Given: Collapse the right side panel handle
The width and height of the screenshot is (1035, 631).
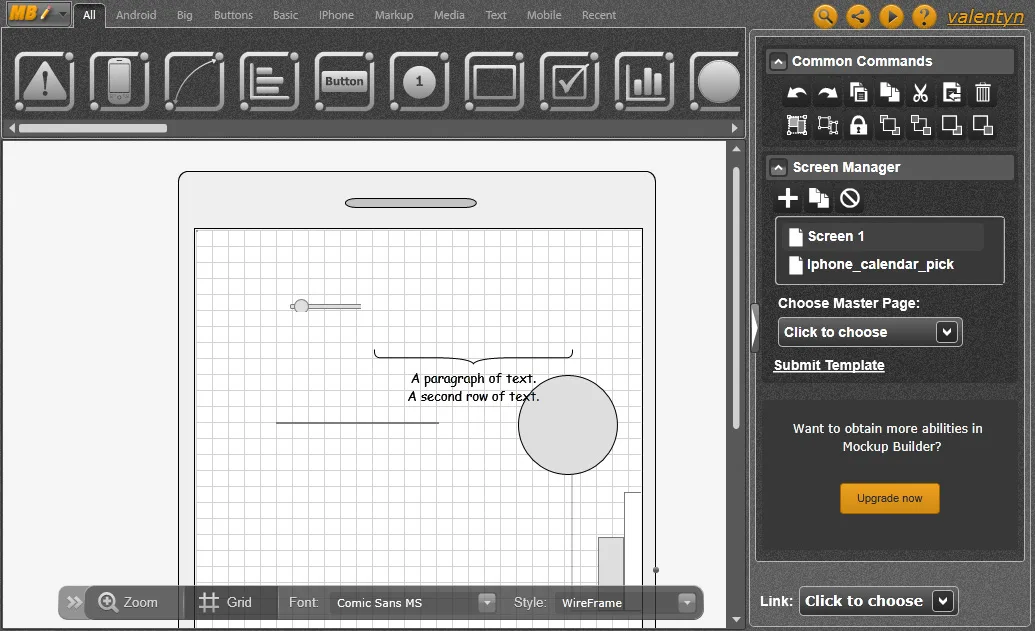Looking at the screenshot, I should click(755, 328).
